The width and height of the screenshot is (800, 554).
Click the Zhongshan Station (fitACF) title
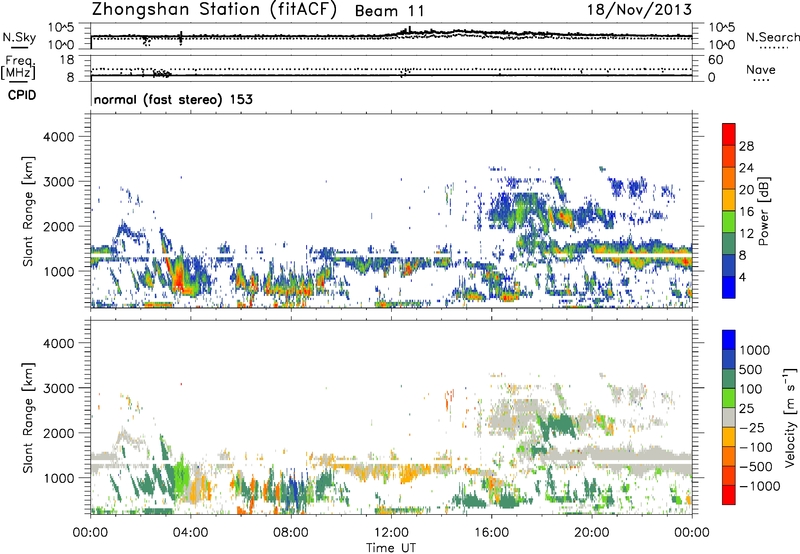coord(214,10)
